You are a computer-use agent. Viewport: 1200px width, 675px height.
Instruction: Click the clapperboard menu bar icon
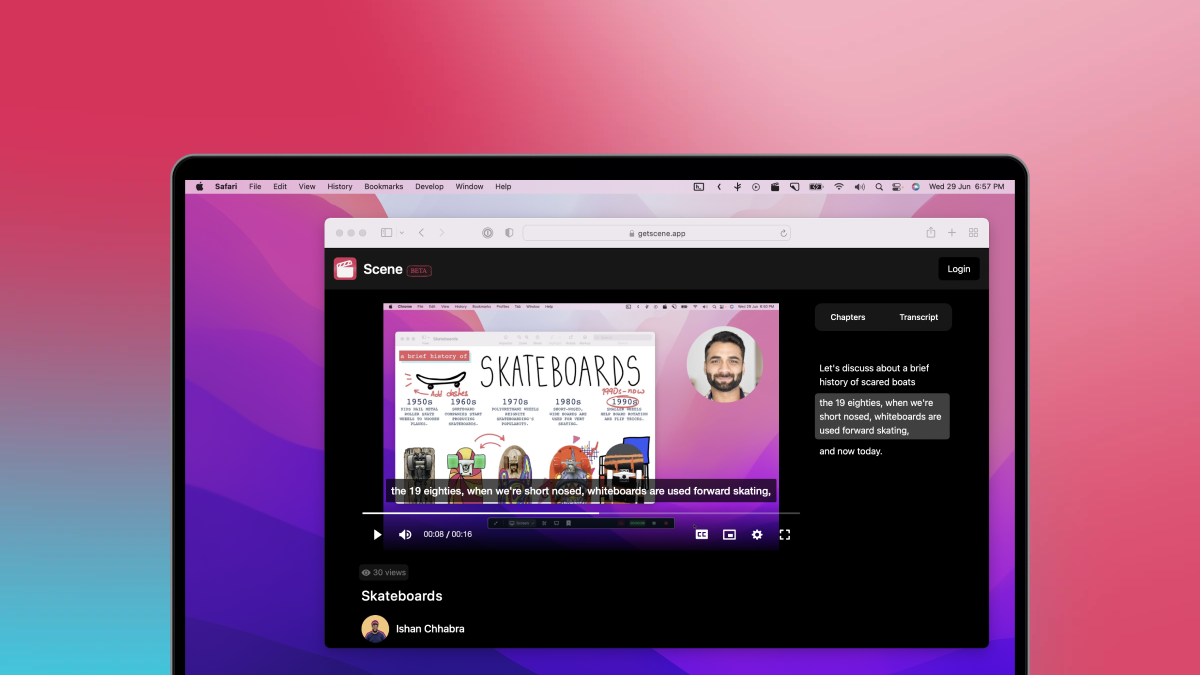click(x=775, y=187)
